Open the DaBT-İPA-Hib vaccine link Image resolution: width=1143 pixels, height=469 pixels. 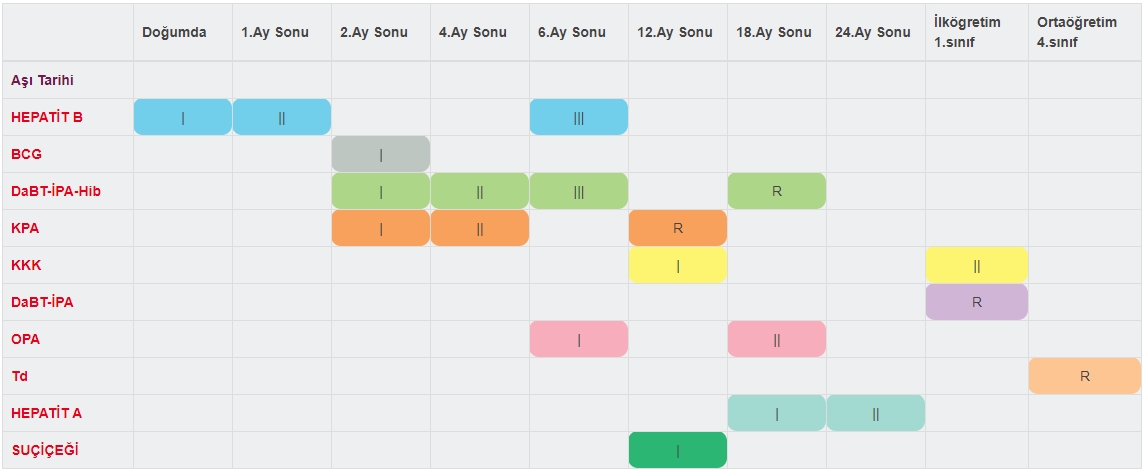pyautogui.click(x=55, y=191)
